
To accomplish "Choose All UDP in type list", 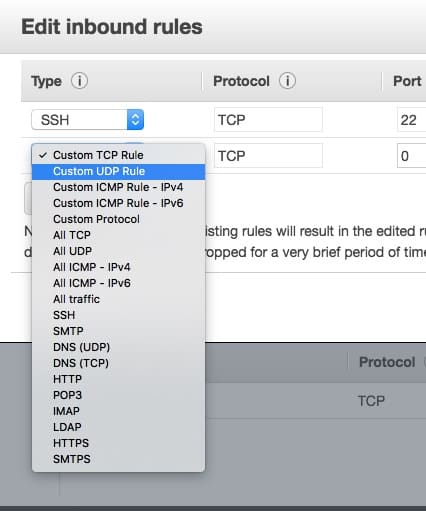I will point(118,251).
